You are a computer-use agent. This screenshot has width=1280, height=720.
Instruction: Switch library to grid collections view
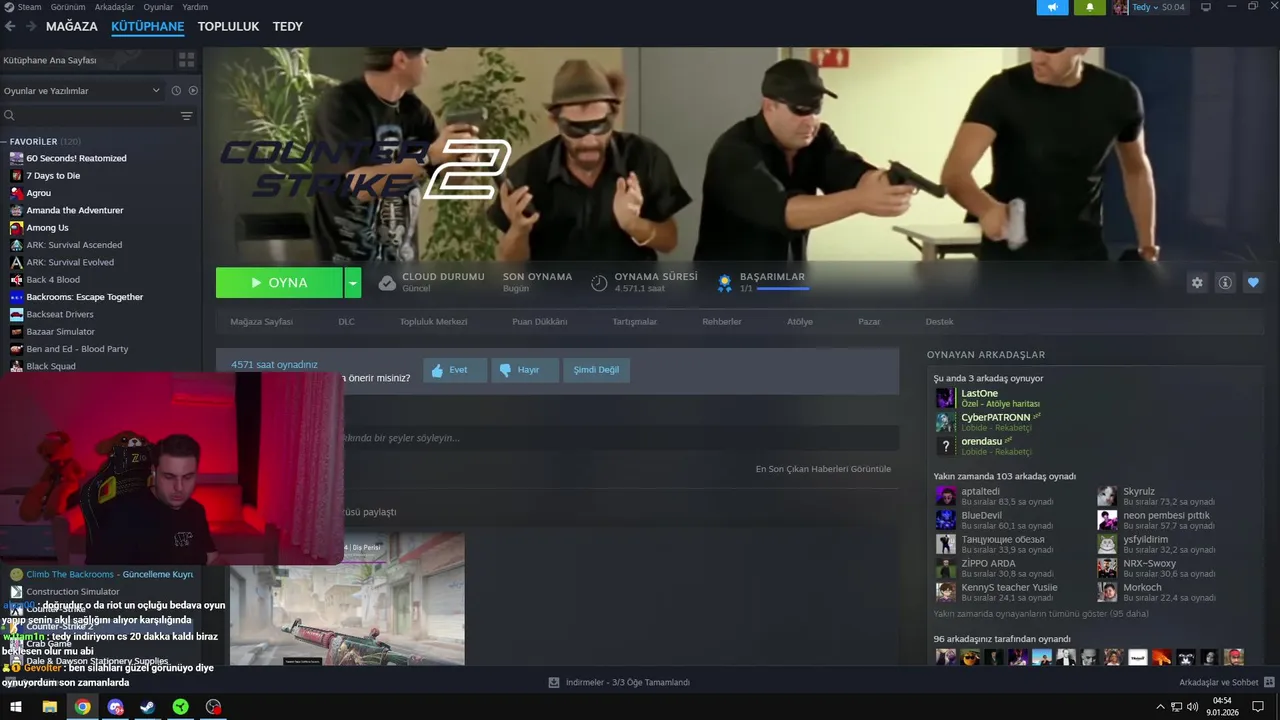pos(186,60)
